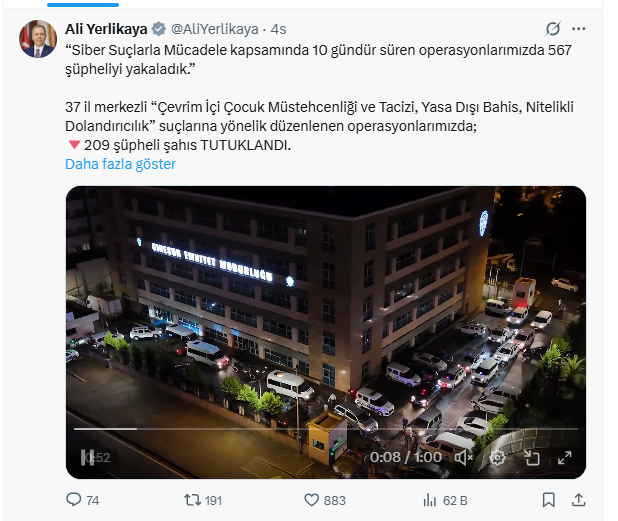Unmute the video sound
Image resolution: width=618 pixels, height=521 pixels.
point(463,458)
